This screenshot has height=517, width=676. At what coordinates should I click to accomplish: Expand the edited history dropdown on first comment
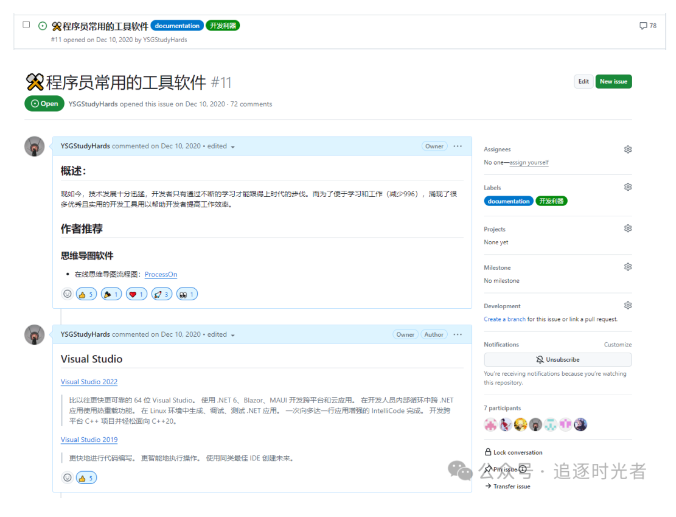pyautogui.click(x=232, y=147)
